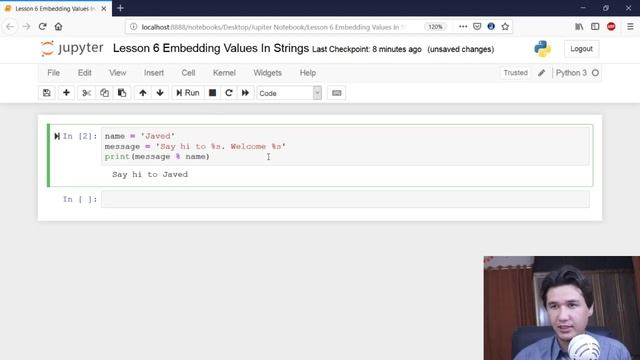The height and width of the screenshot is (360, 640).
Task: Reload the page with the refresh icon
Action: (42, 27)
